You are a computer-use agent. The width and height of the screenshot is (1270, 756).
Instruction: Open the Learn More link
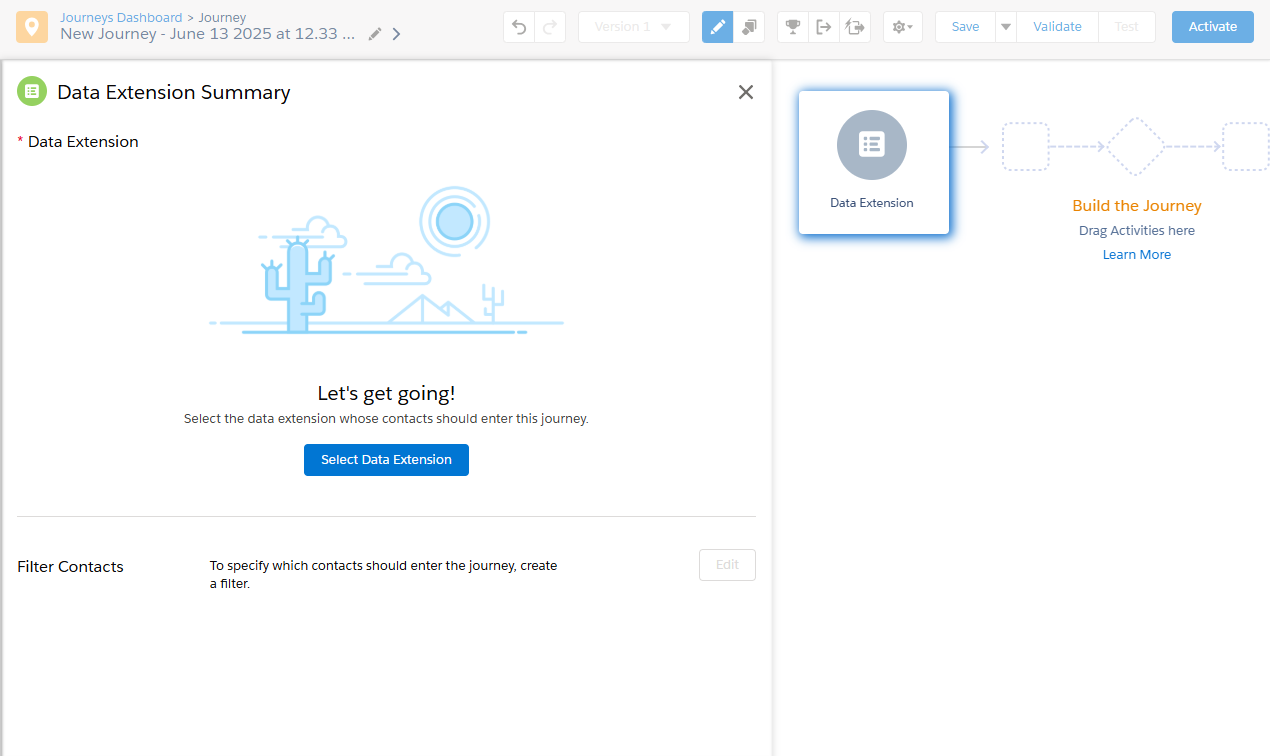[x=1136, y=255]
